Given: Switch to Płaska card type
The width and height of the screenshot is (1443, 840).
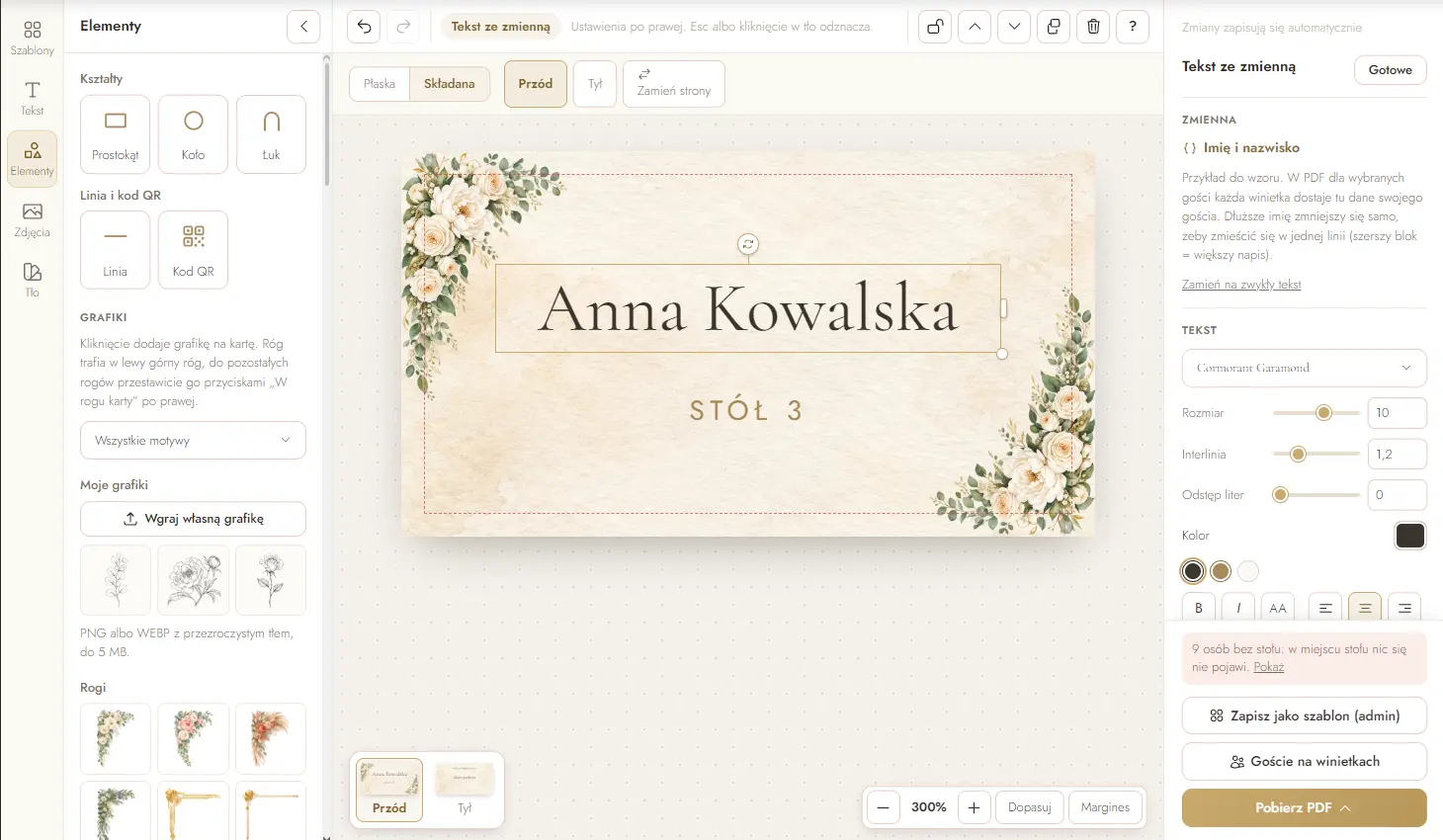Looking at the screenshot, I should click(x=380, y=84).
